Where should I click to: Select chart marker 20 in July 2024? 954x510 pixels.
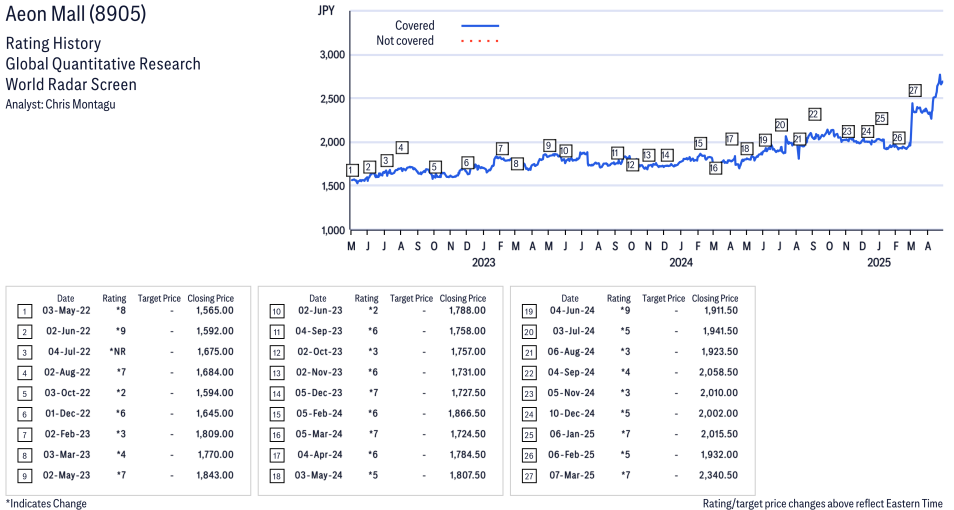tap(781, 125)
